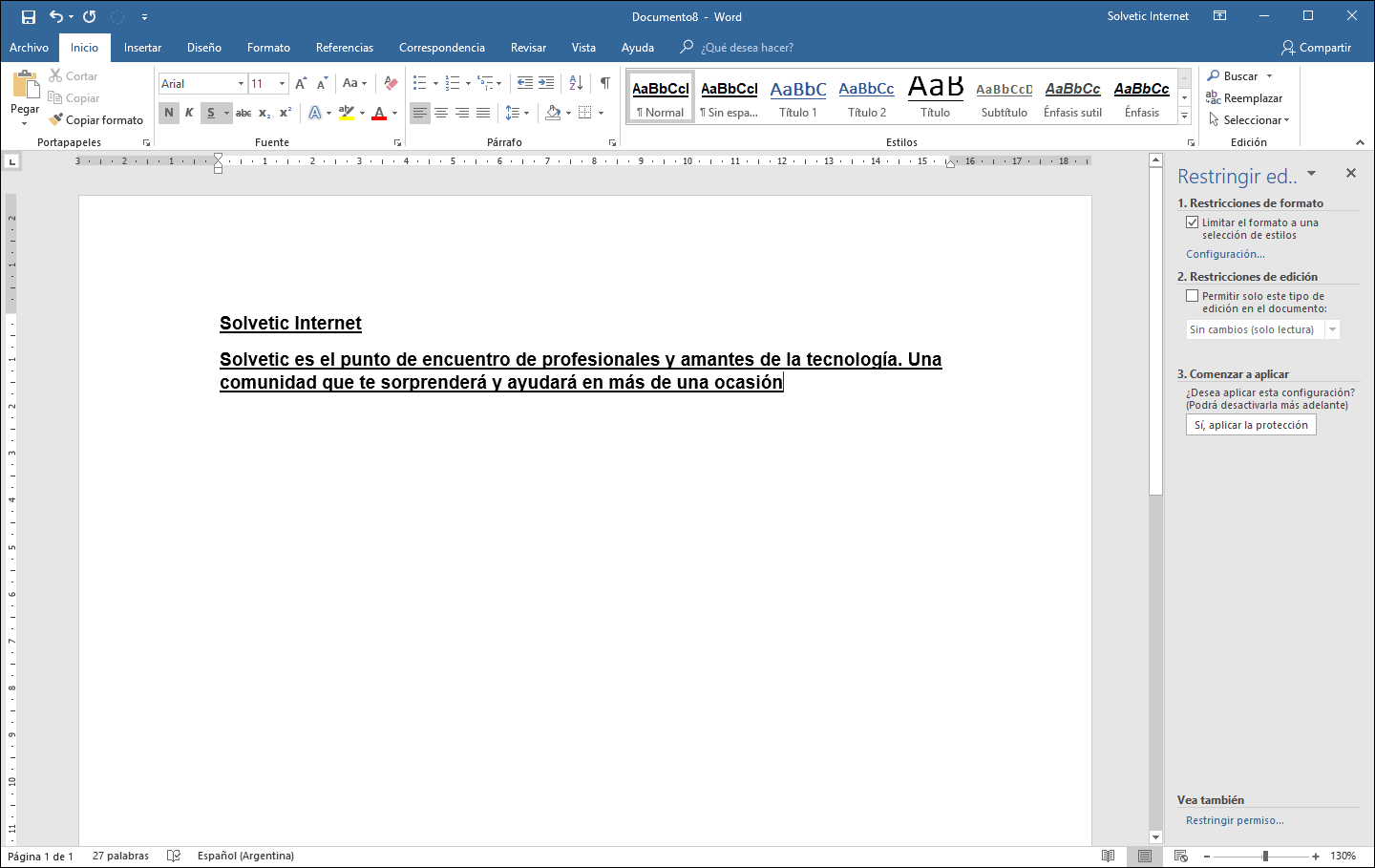Viewport: 1375px width, 868px height.
Task: Center the text
Action: [x=441, y=113]
